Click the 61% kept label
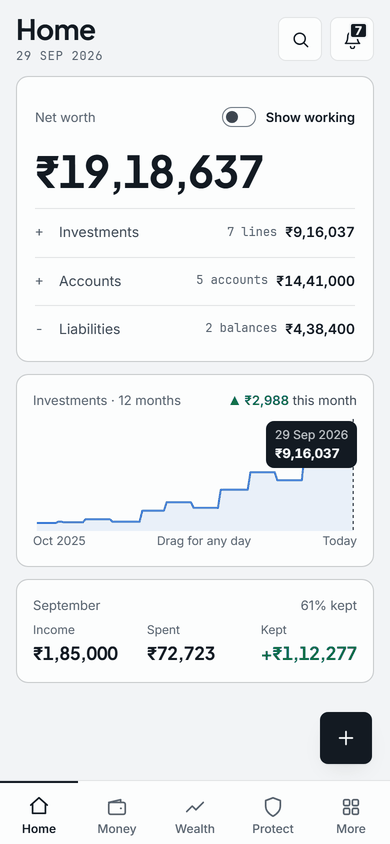Screen dimensions: 390x844 click(329, 606)
